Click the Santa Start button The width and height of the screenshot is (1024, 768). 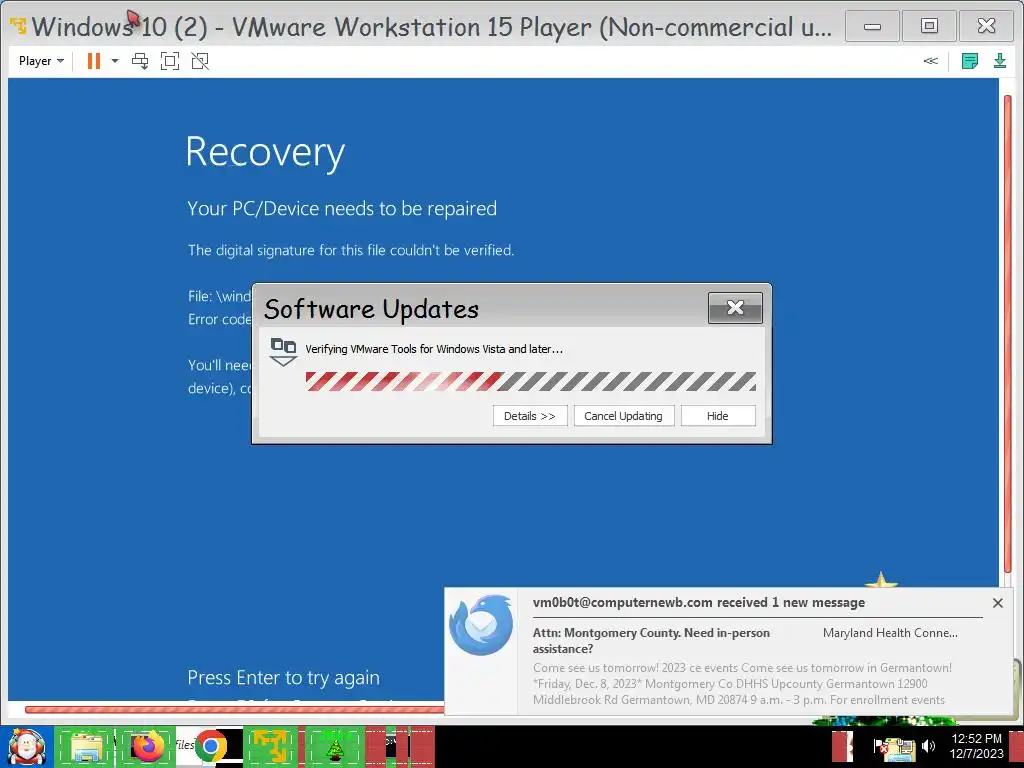tap(26, 746)
